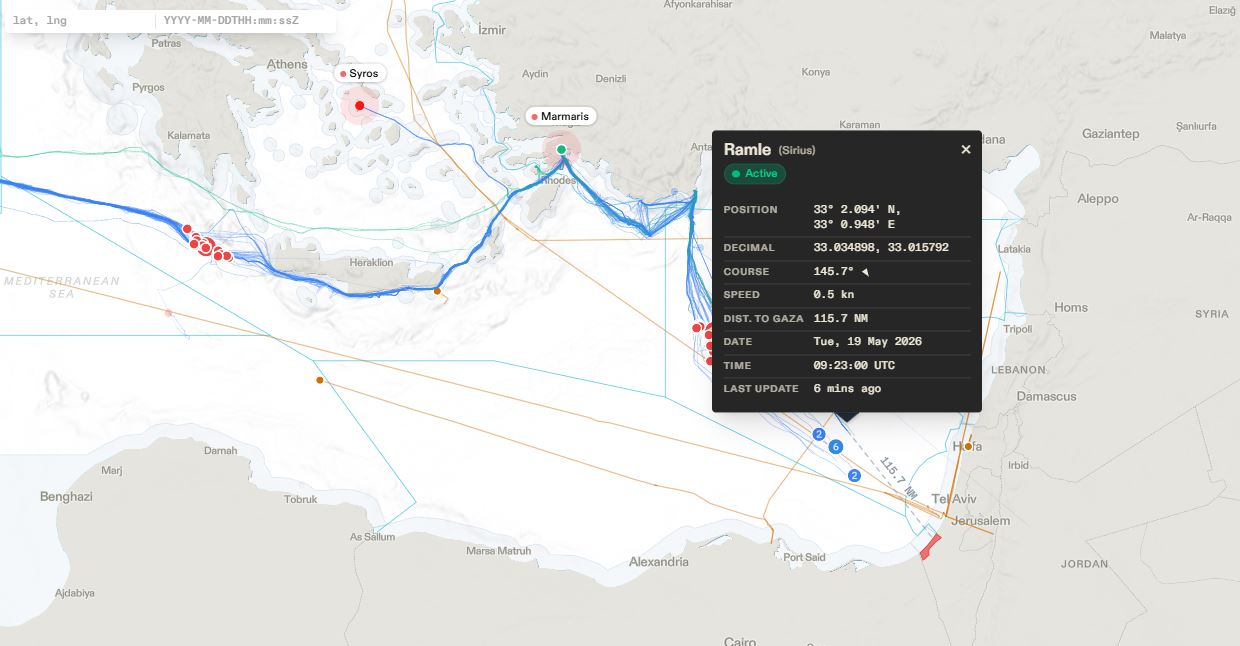Screen dimensions: 1240x646
Task: Click the Ramle vessel name heading
Action: click(x=747, y=149)
